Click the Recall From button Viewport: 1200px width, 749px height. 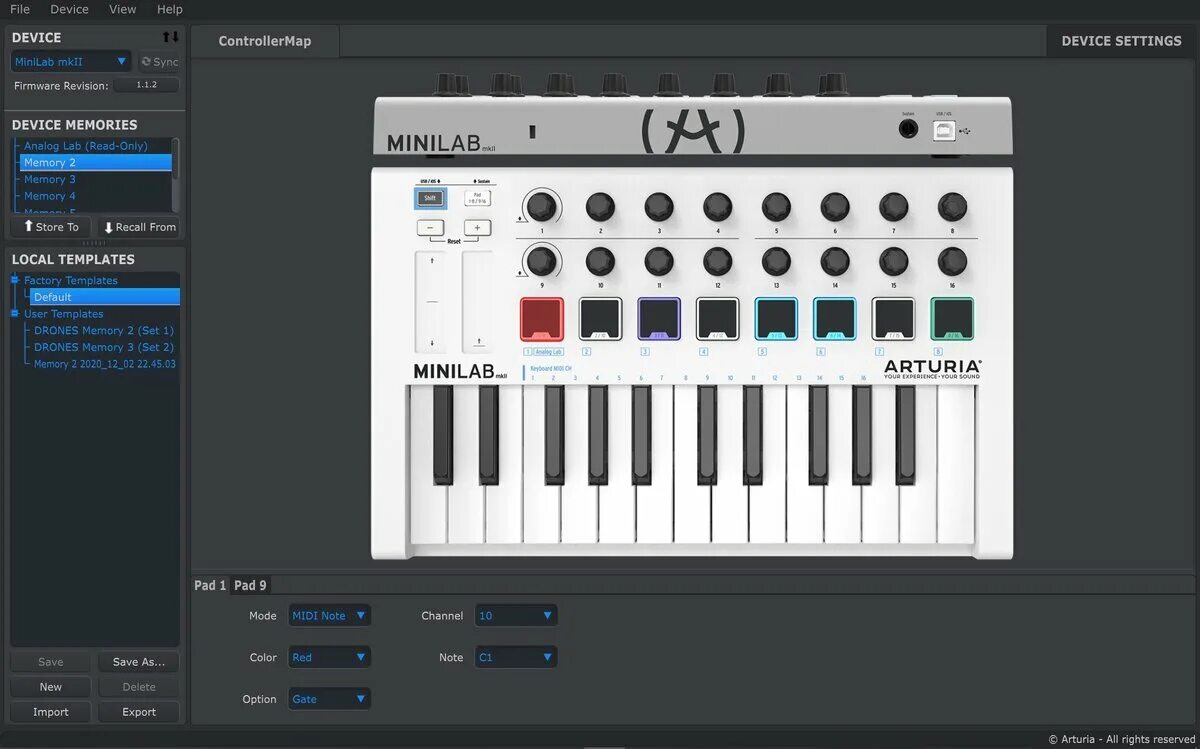139,227
